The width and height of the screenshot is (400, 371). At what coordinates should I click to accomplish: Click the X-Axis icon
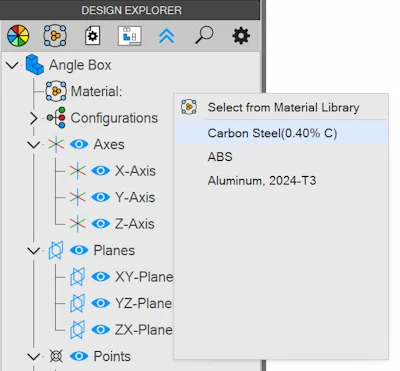pos(78,171)
